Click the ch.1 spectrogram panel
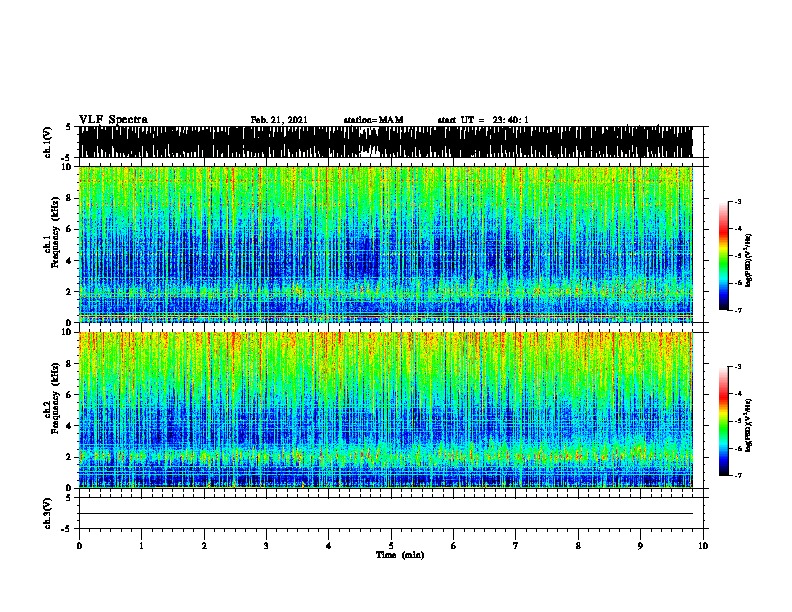The width and height of the screenshot is (792, 612). point(385,244)
